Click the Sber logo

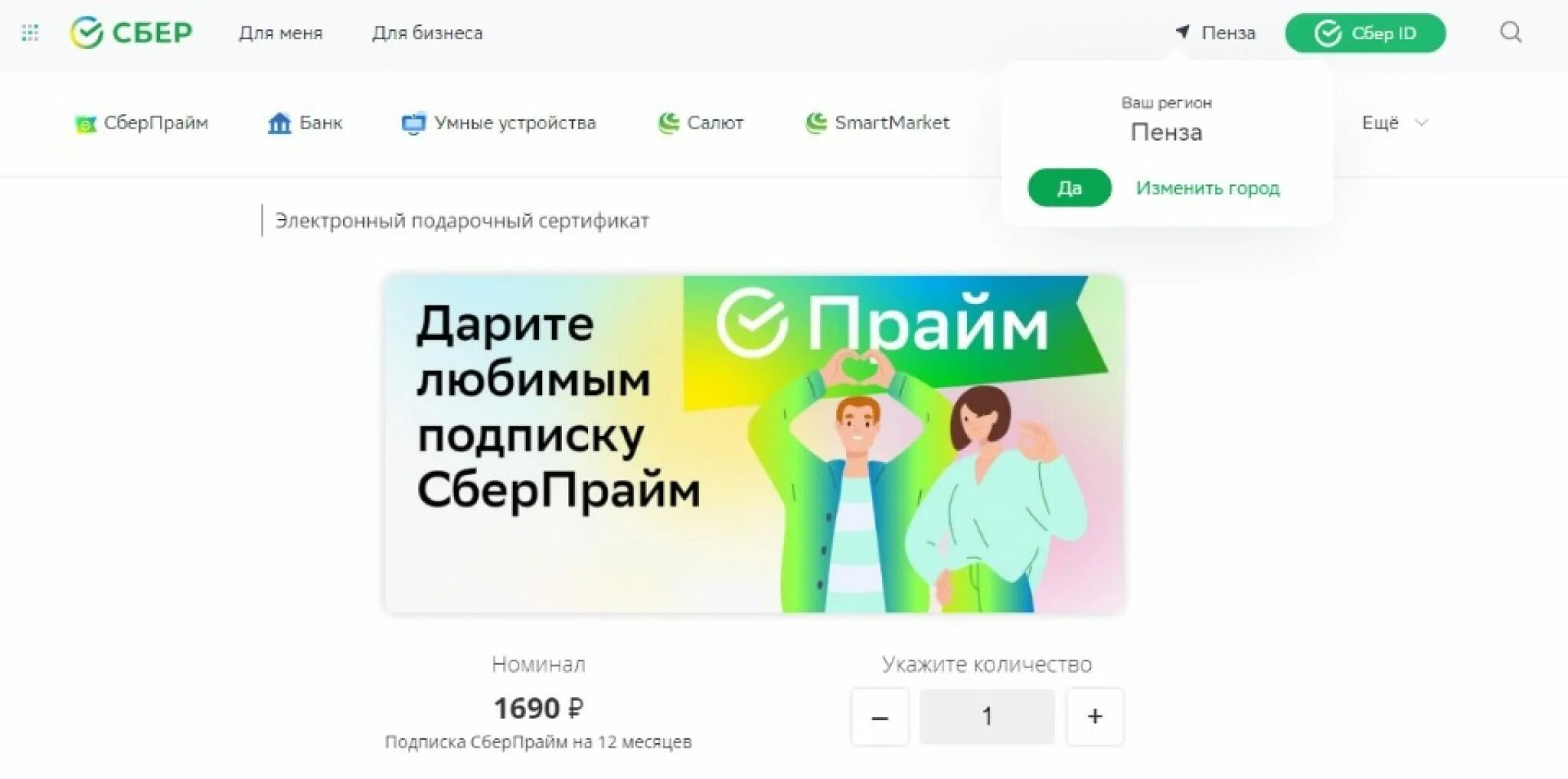coord(131,33)
